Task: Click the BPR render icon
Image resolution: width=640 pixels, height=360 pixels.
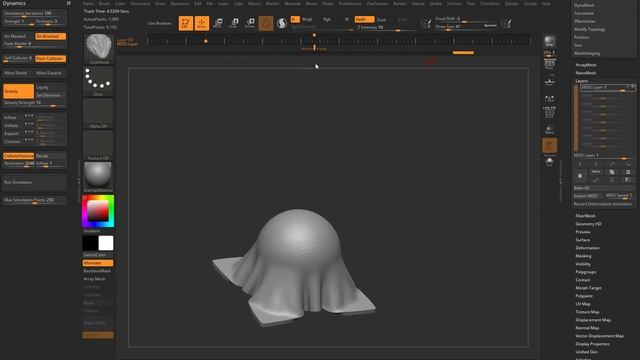Action: [x=549, y=41]
